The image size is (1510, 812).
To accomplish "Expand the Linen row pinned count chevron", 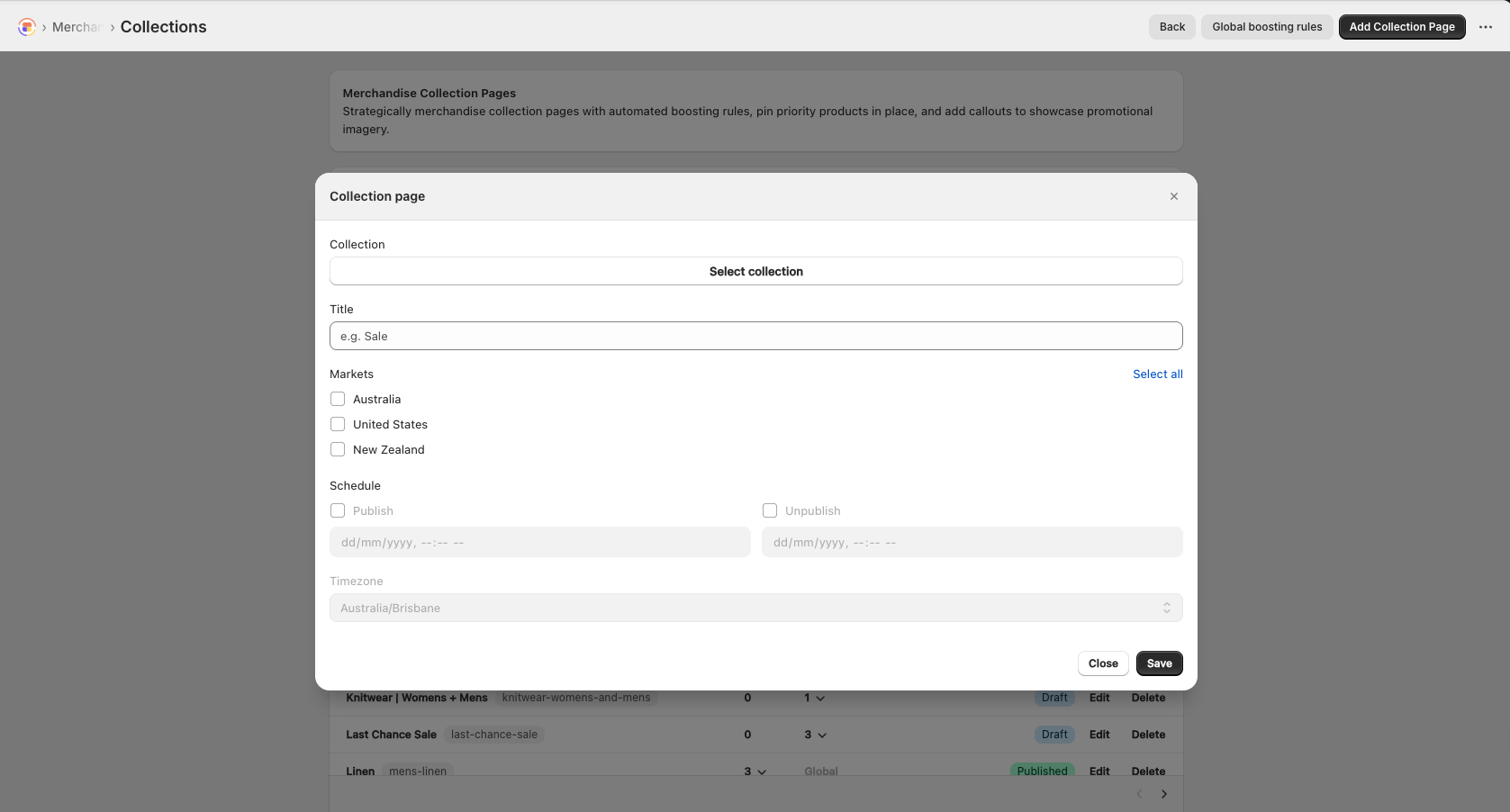I will [762, 772].
